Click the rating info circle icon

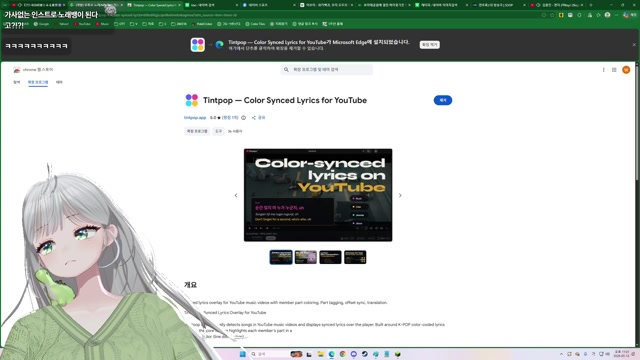coord(244,118)
